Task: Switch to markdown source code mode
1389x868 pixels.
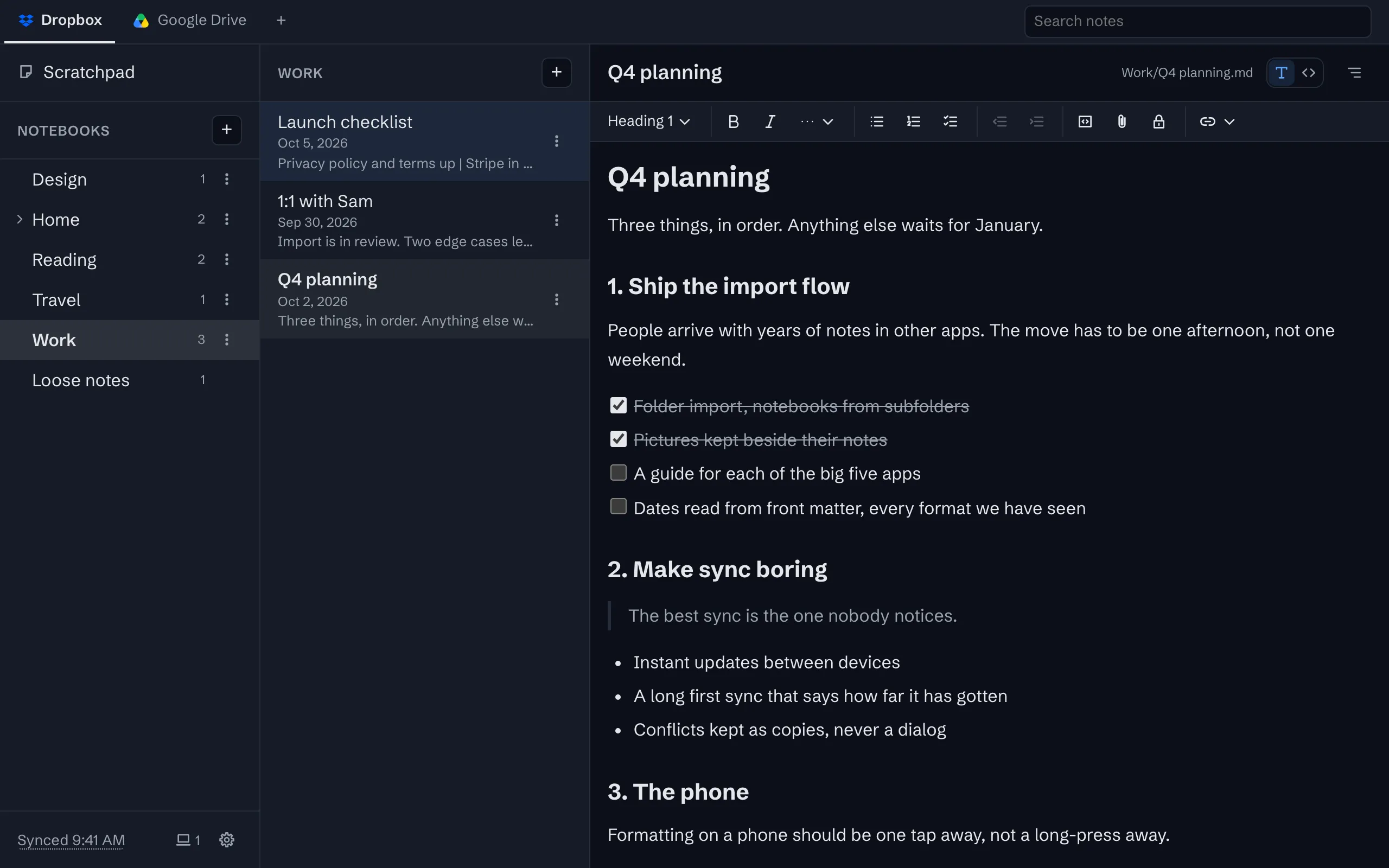Action: tap(1309, 73)
